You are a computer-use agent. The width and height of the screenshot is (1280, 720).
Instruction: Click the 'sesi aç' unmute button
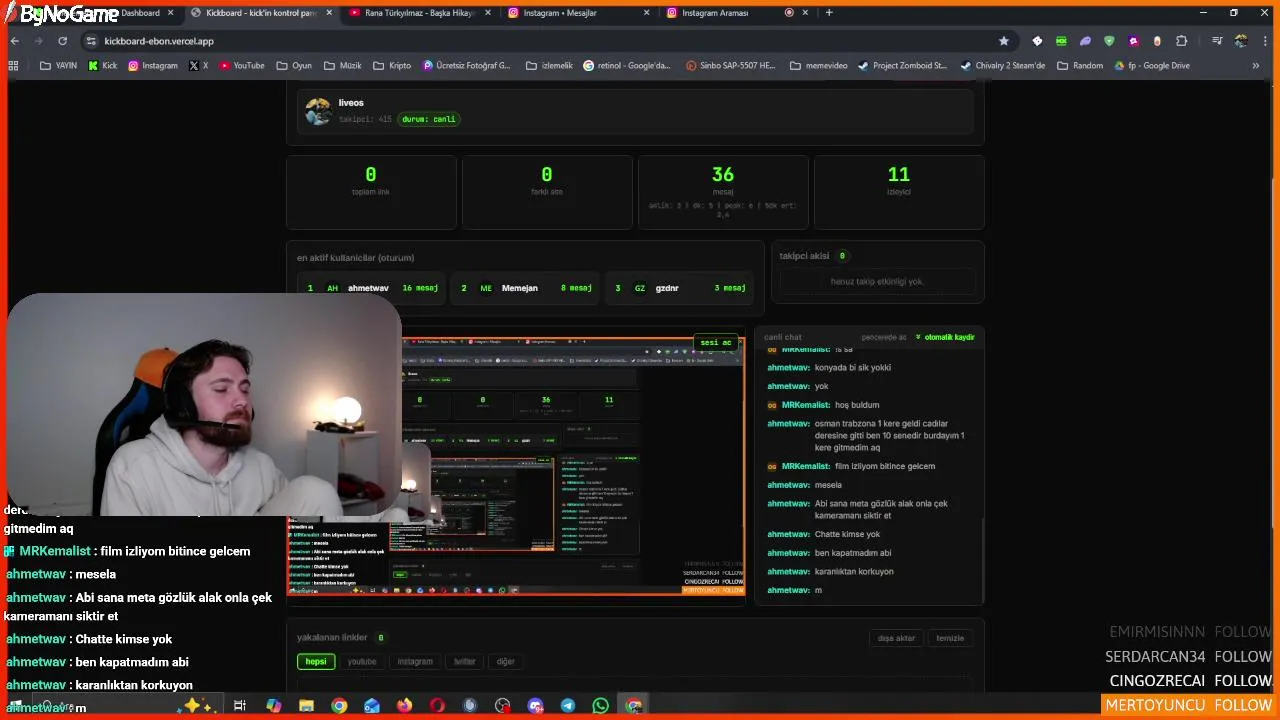(x=716, y=343)
